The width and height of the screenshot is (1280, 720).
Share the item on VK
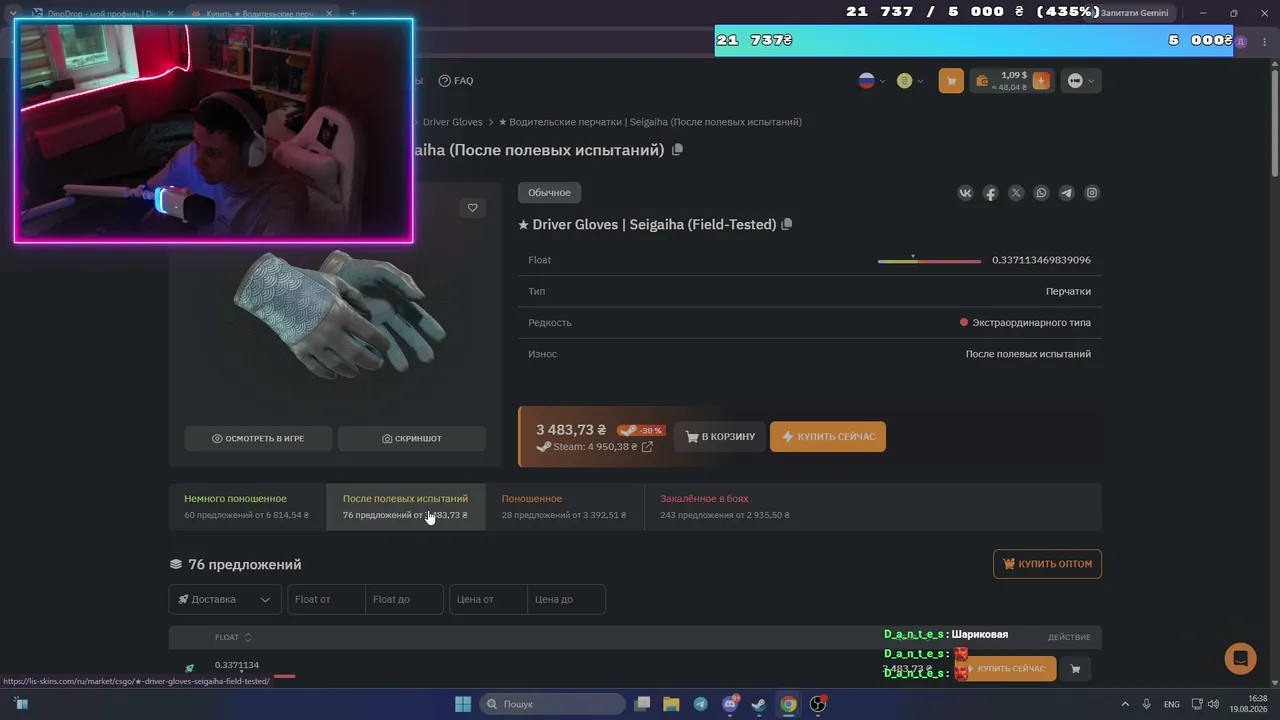coord(965,193)
